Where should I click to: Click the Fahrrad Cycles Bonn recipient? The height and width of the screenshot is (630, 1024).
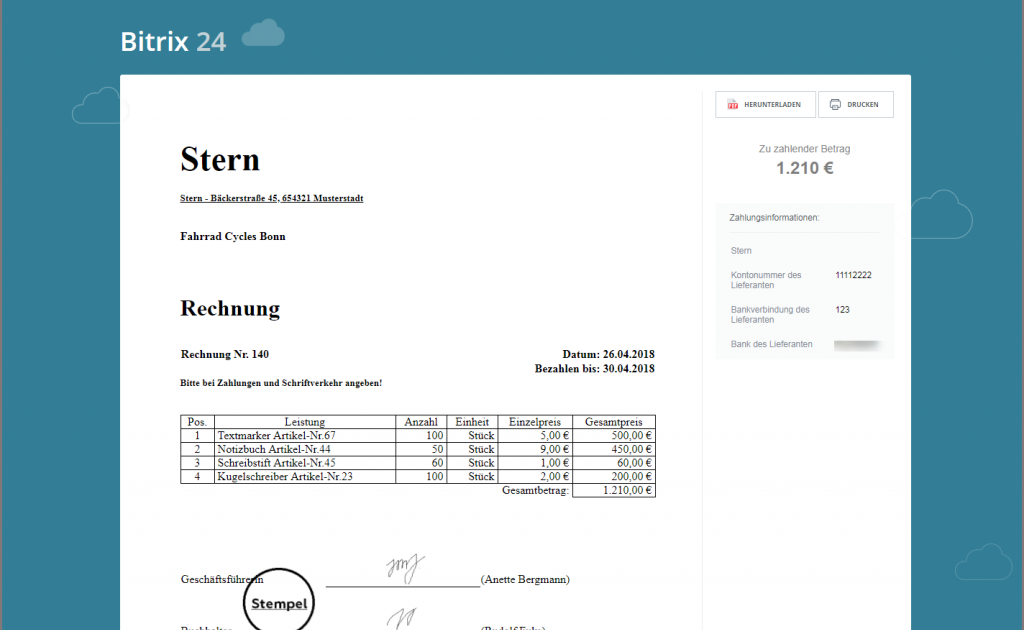(233, 236)
